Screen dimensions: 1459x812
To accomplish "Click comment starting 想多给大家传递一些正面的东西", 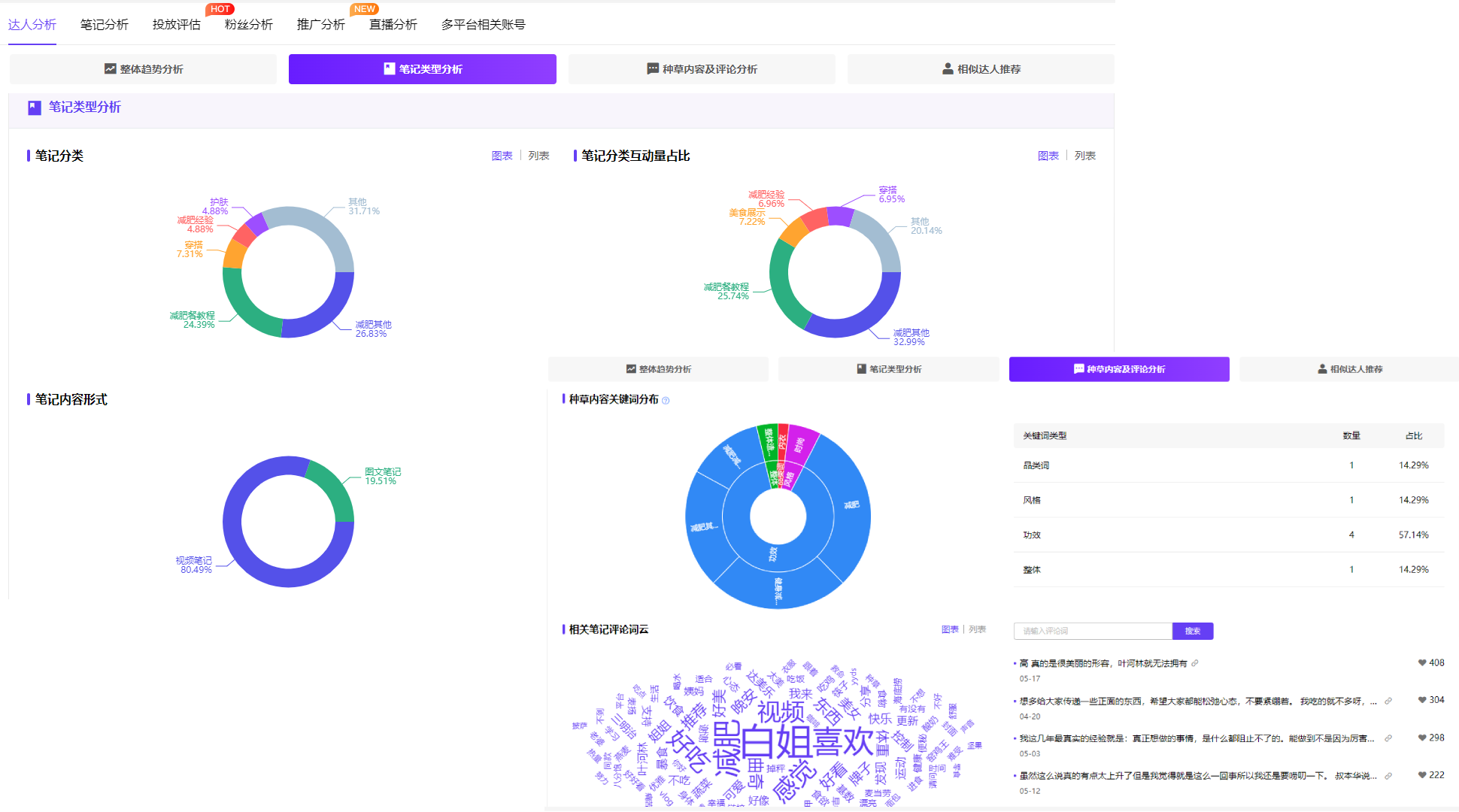I will 1198,701.
